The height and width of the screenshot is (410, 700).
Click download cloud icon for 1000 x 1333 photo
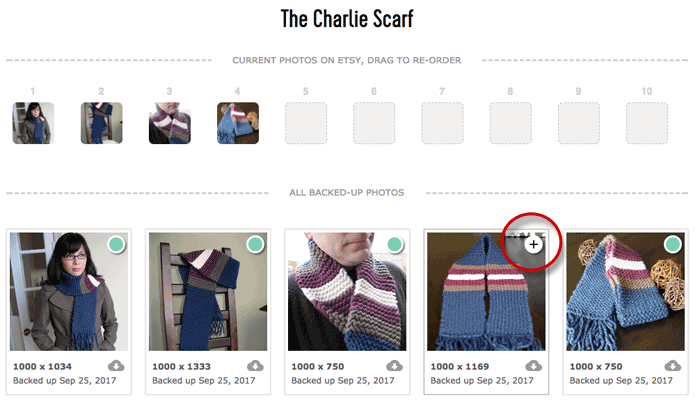pos(255,366)
